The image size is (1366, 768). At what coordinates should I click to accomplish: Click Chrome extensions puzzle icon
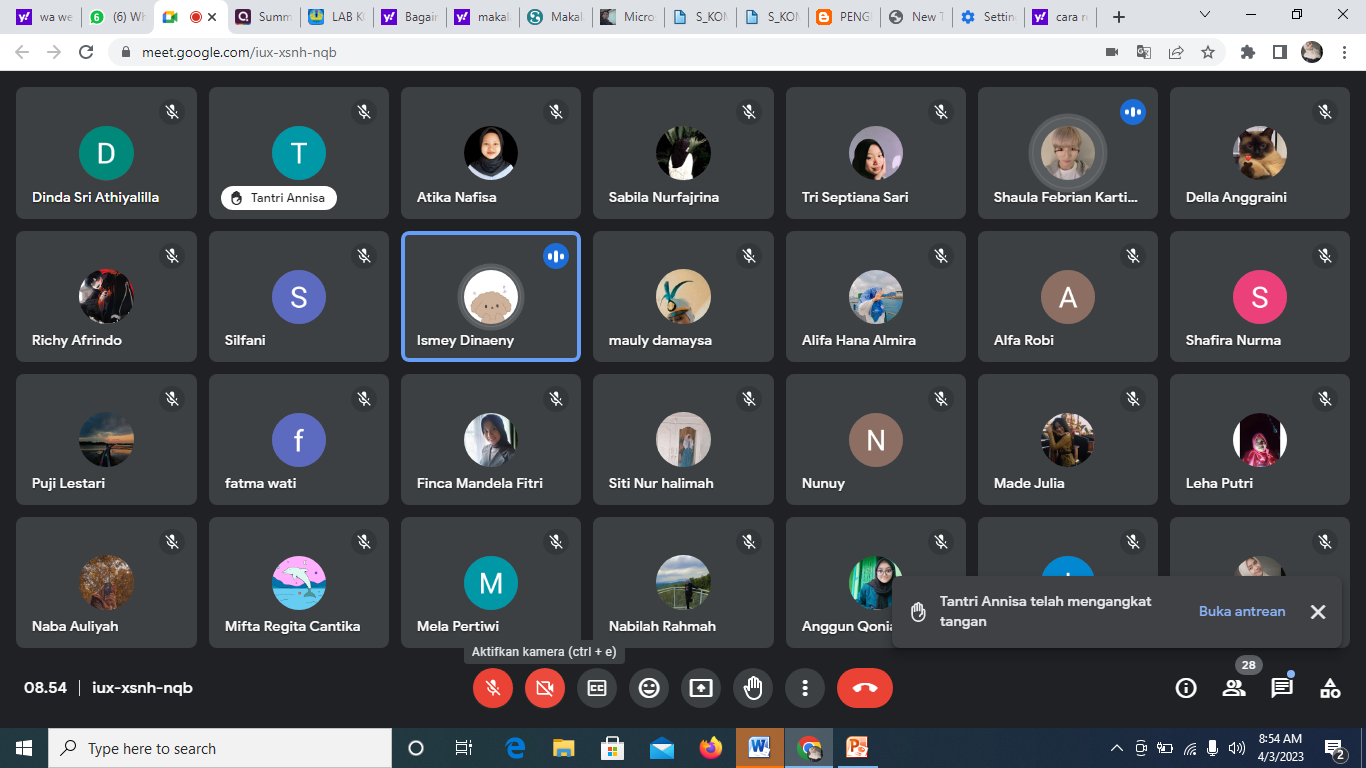pyautogui.click(x=1247, y=52)
